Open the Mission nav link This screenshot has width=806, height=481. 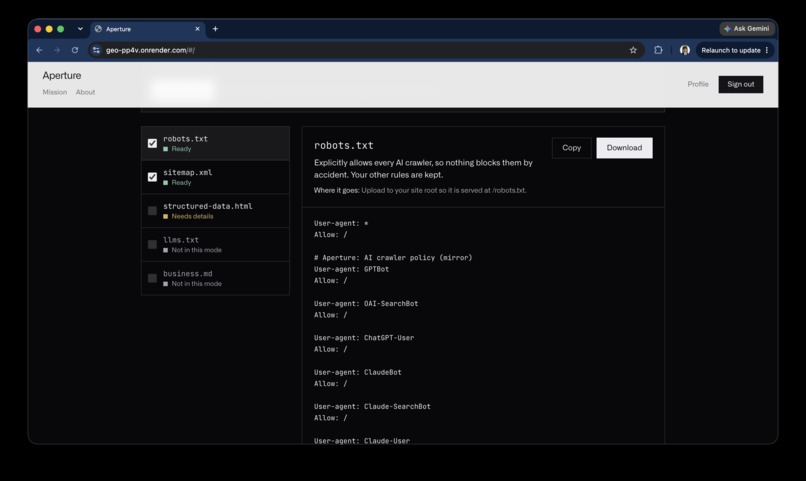coord(54,92)
